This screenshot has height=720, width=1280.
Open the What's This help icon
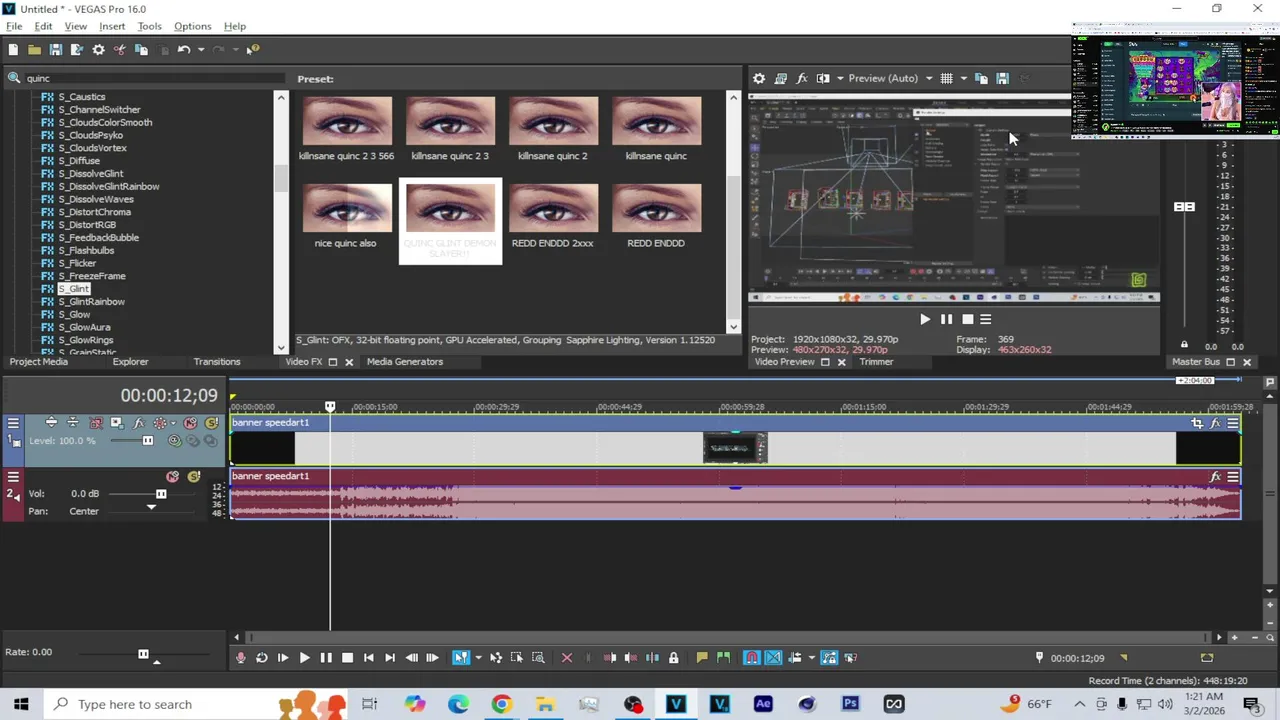tap(253, 49)
